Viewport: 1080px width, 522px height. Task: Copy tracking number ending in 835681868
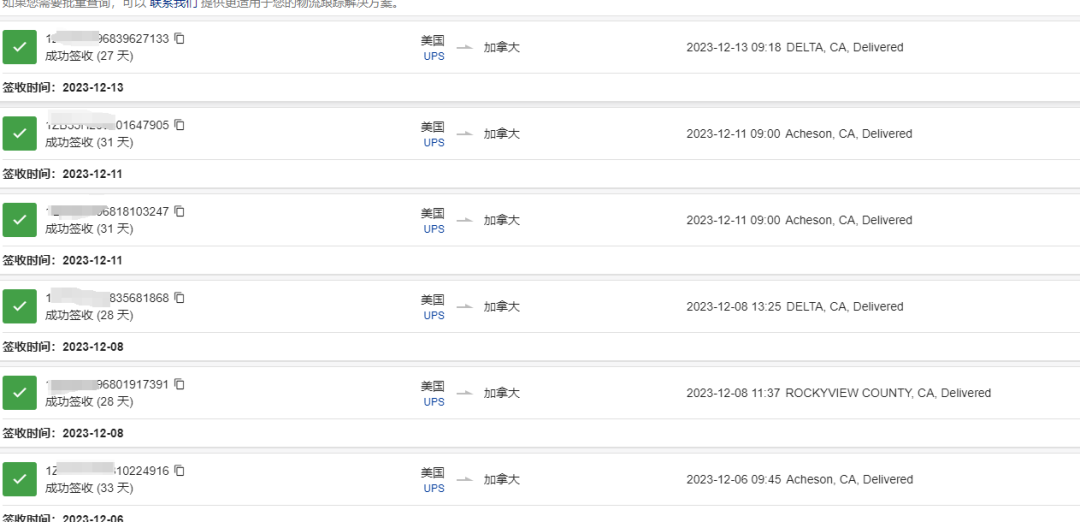tap(179, 298)
